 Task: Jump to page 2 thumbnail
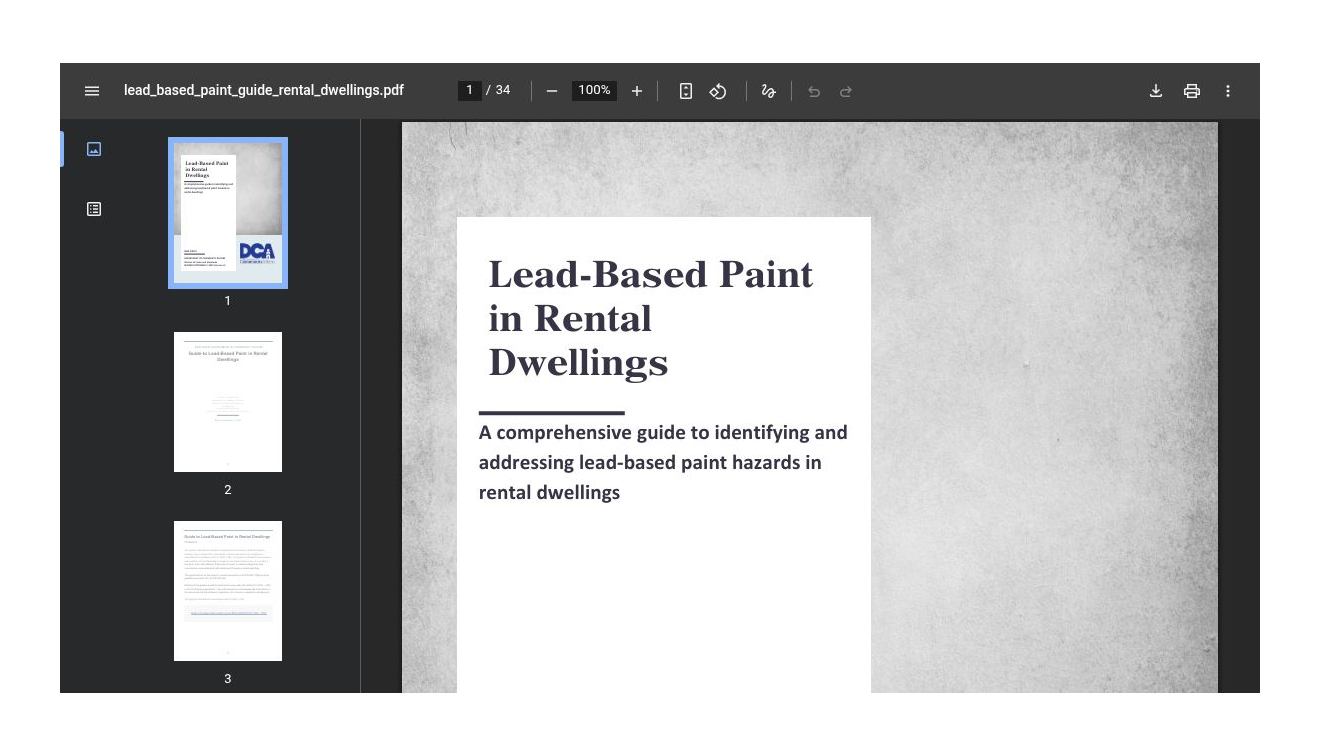point(228,402)
